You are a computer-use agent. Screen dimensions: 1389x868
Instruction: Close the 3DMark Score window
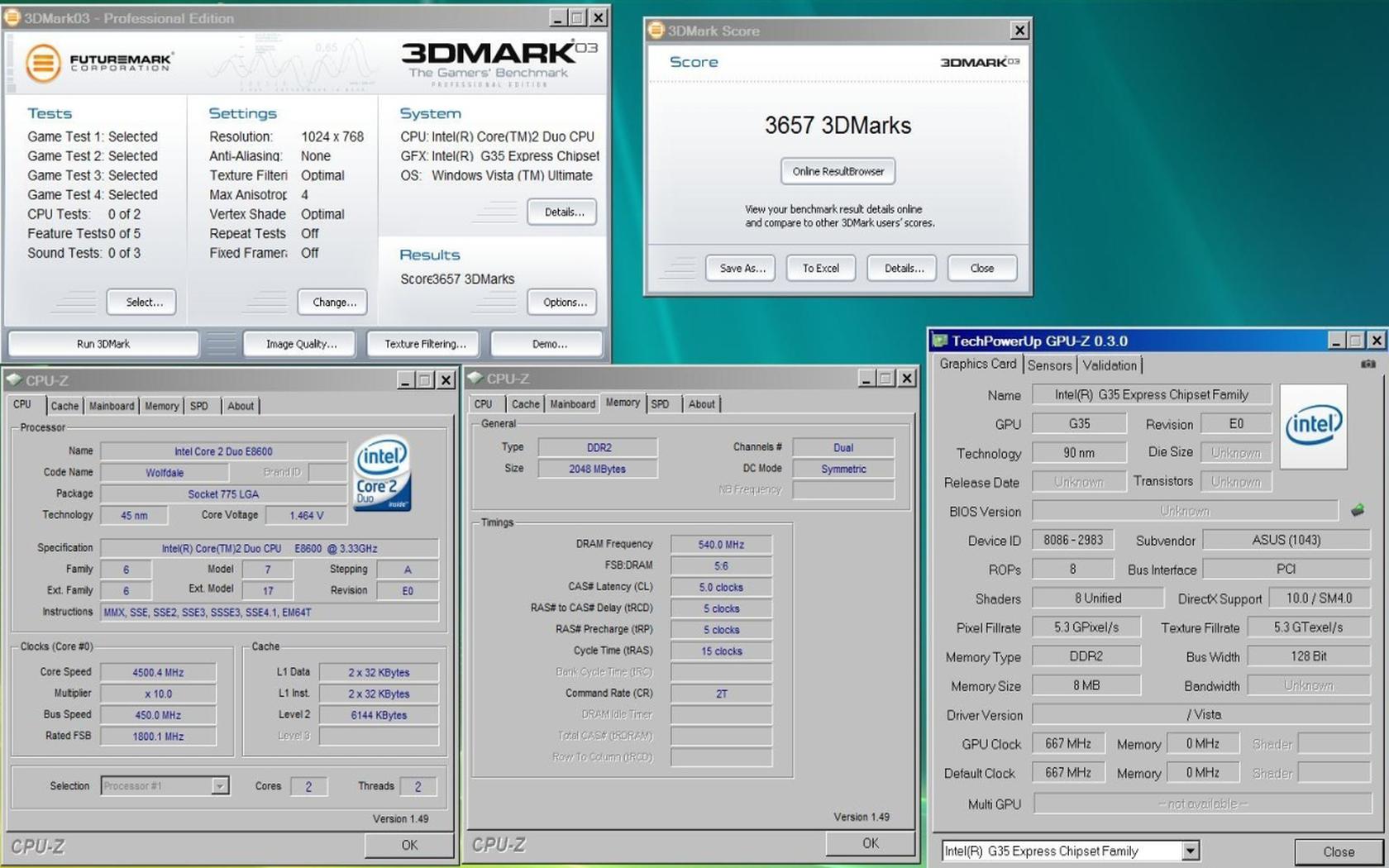[x=1019, y=30]
